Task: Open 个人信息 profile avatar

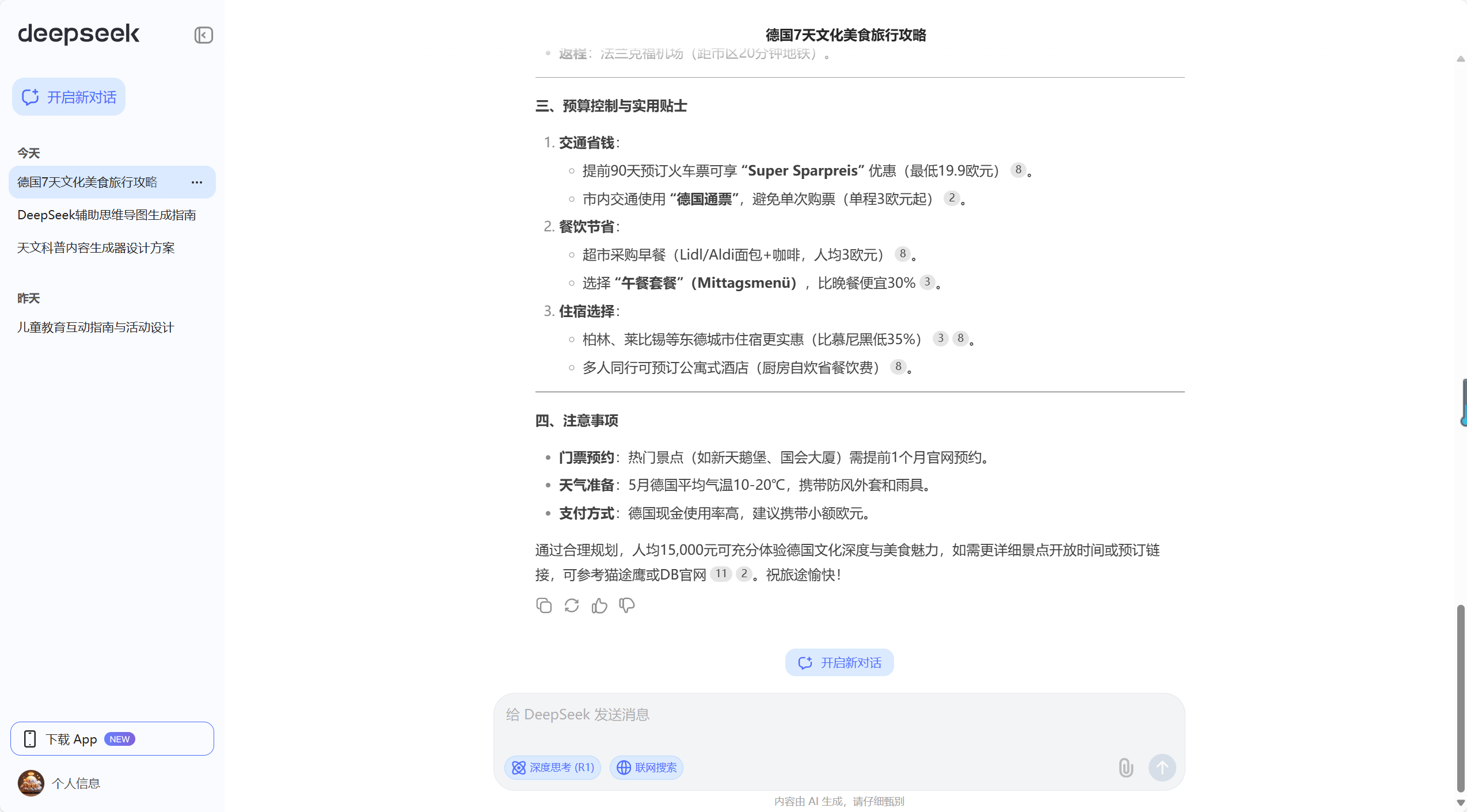Action: [x=31, y=783]
